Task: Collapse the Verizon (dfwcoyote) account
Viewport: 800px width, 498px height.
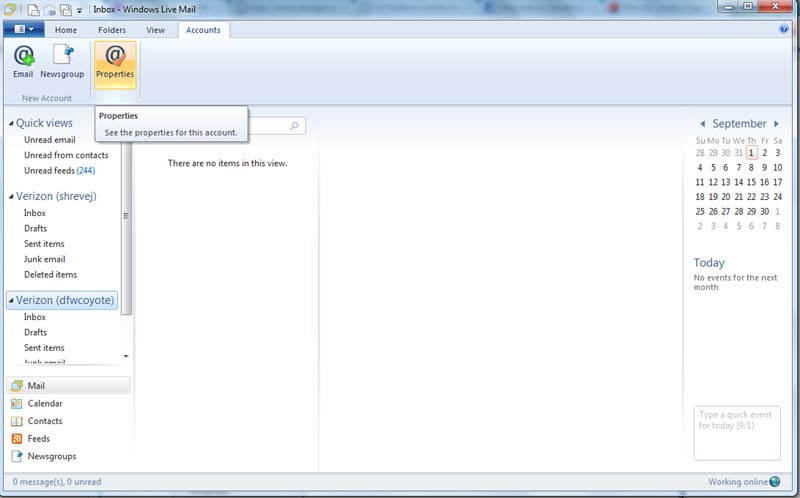Action: pyautogui.click(x=11, y=301)
